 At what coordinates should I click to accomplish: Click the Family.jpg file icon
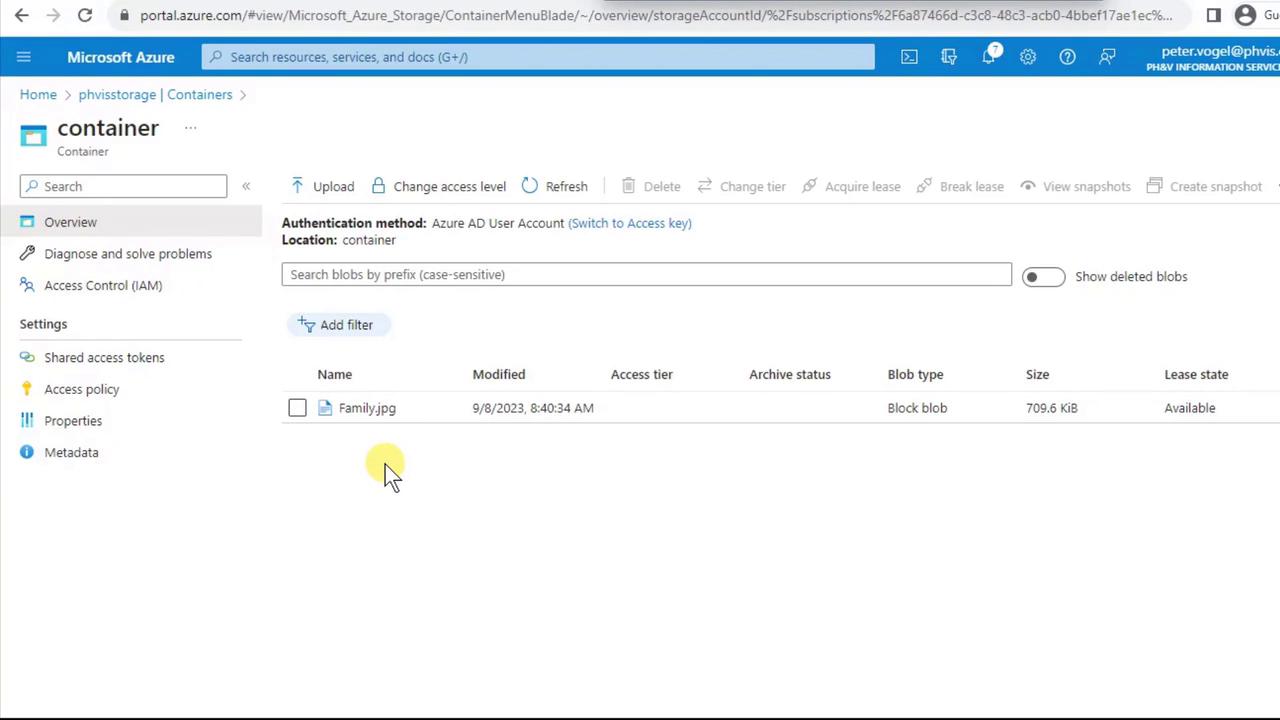point(325,408)
